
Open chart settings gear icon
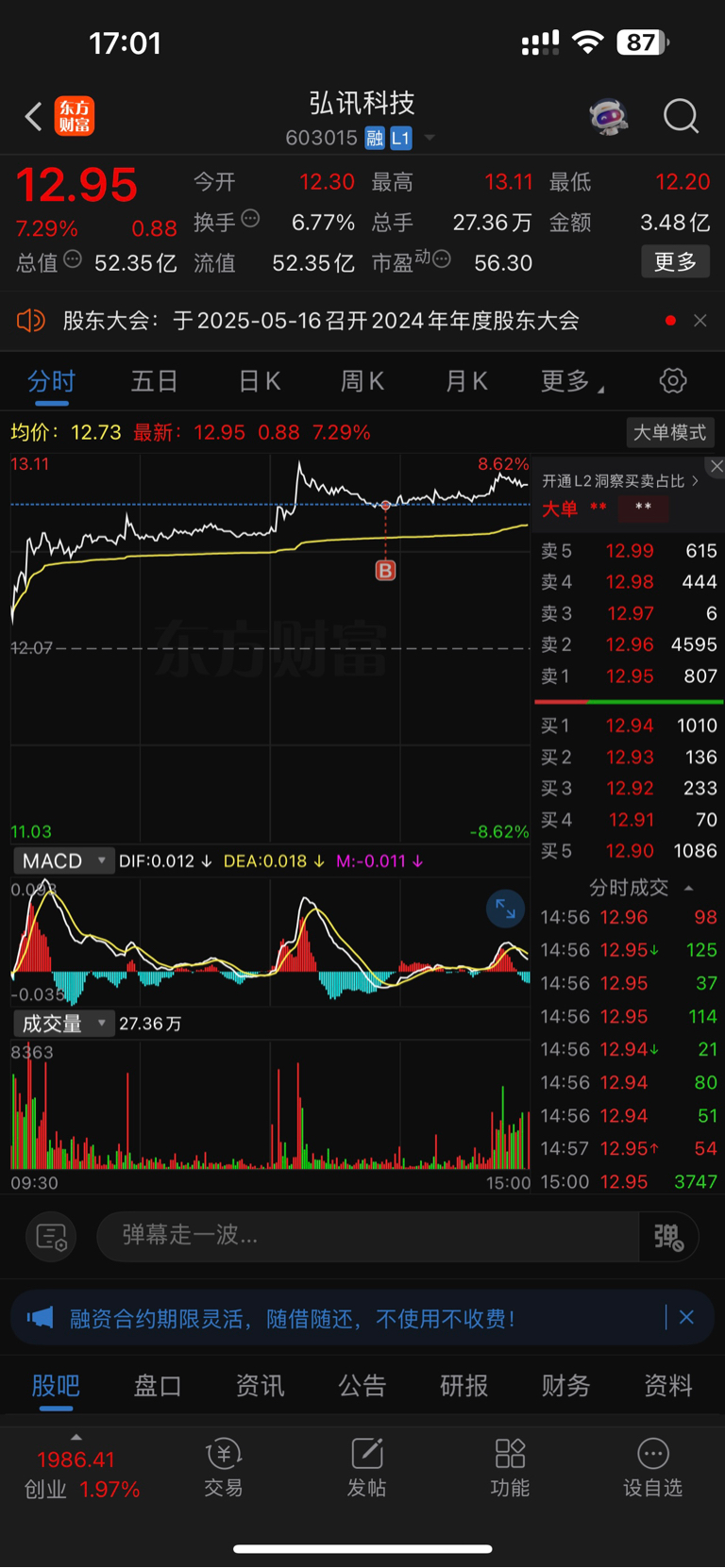pyautogui.click(x=673, y=381)
